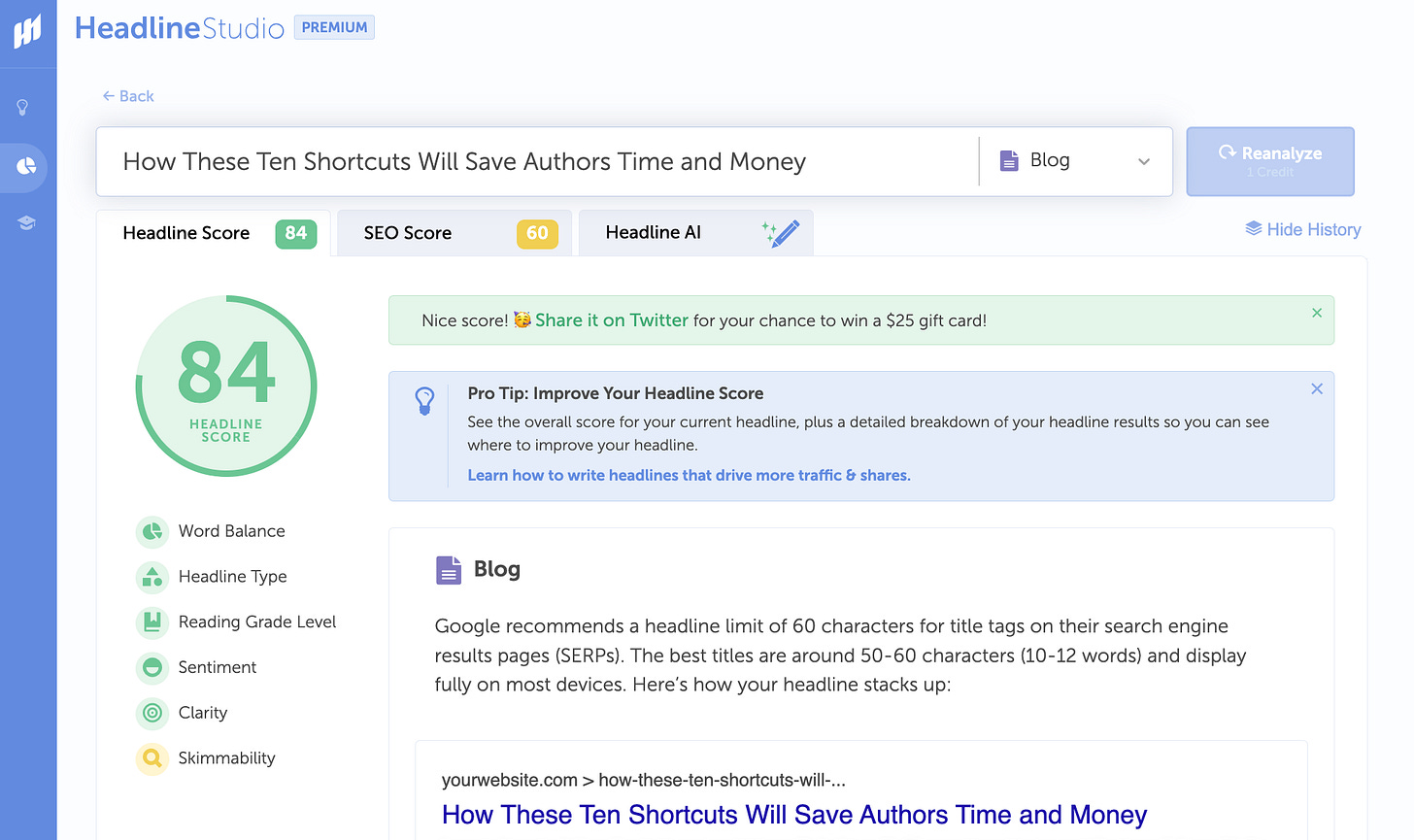The width and height of the screenshot is (1414, 840).
Task: Click the blue document icon beside Blog dropdown
Action: pos(1010,160)
